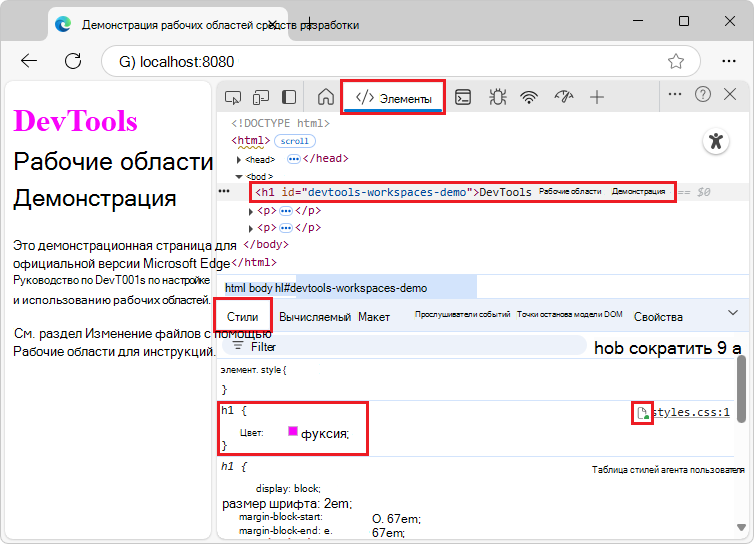Open the Performance gauge icon tool

pos(564,98)
